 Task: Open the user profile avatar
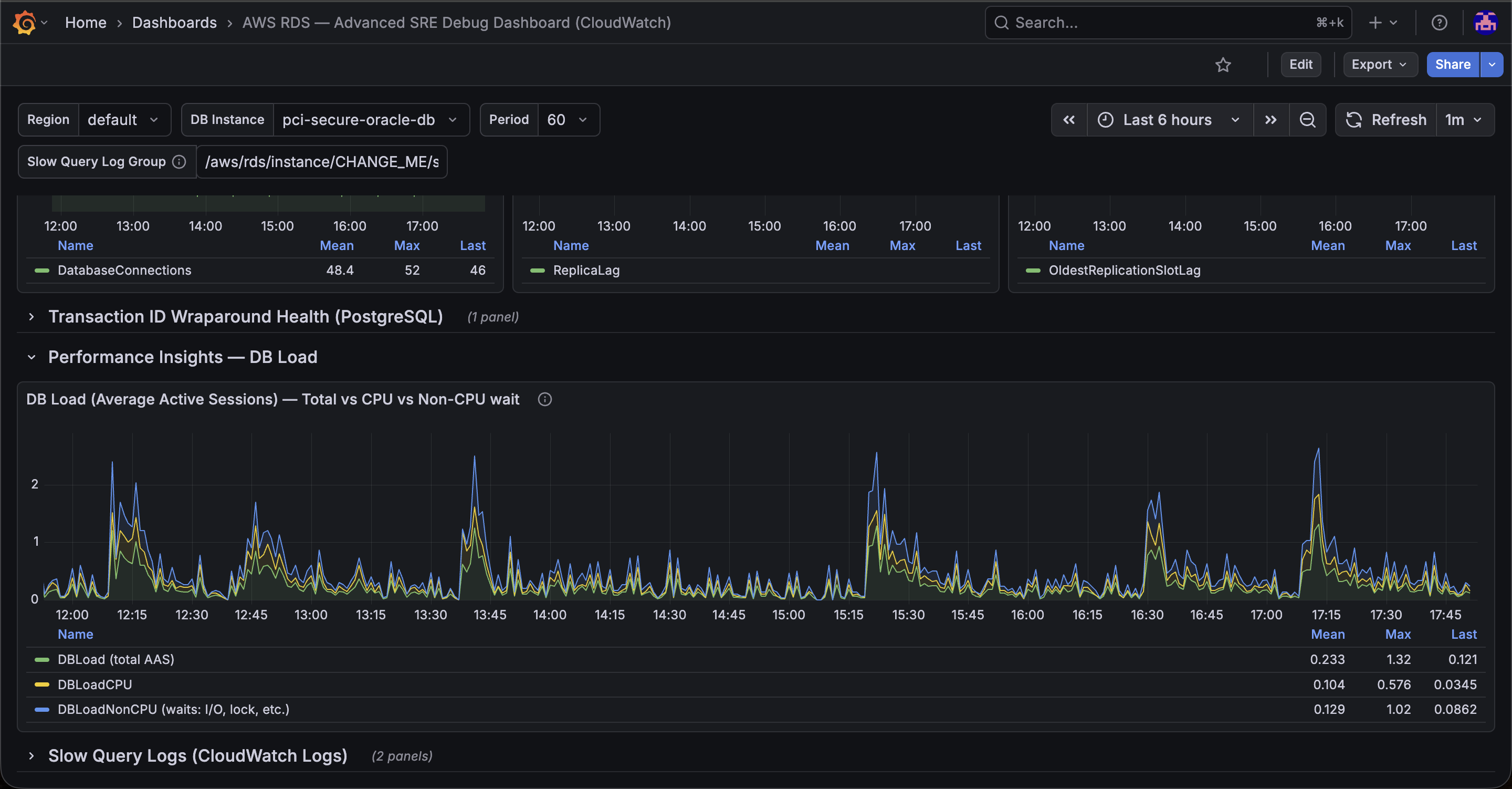1485,23
